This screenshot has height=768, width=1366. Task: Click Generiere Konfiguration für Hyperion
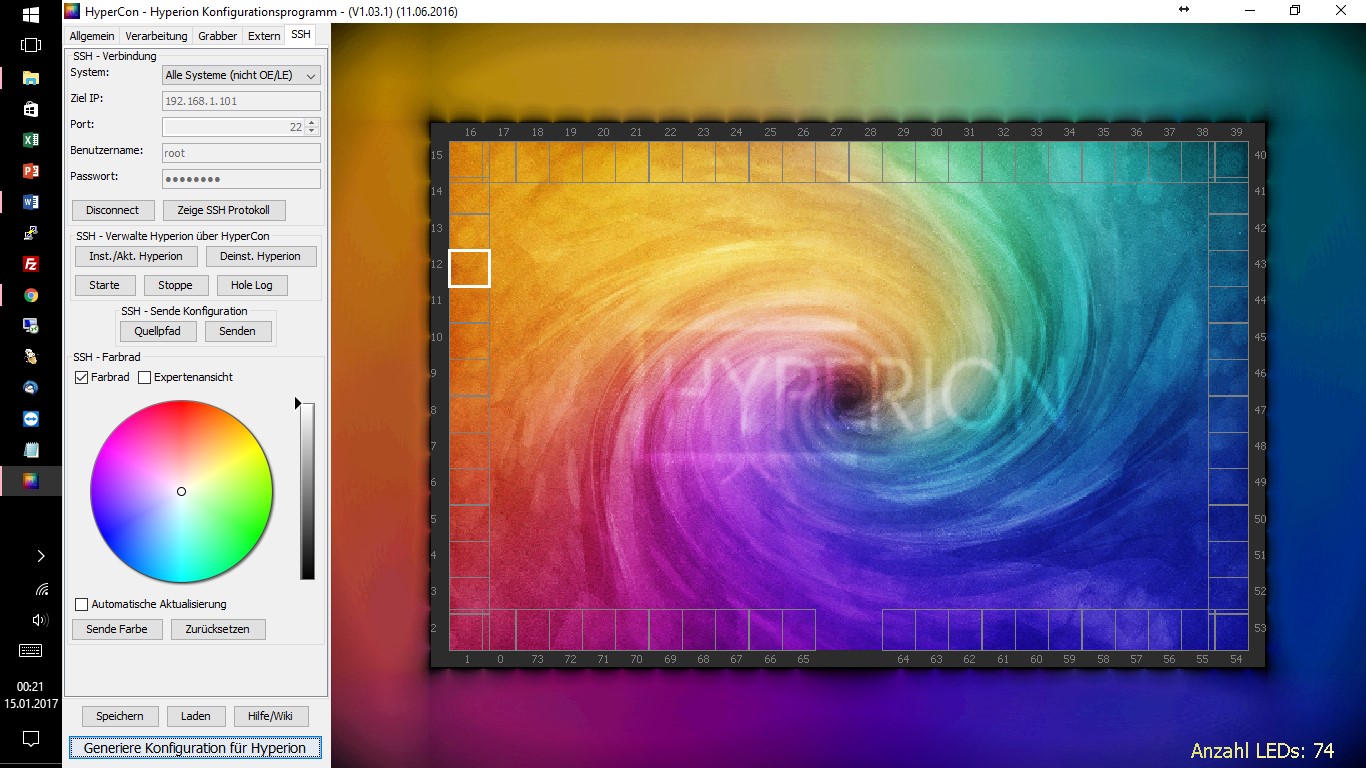point(195,748)
